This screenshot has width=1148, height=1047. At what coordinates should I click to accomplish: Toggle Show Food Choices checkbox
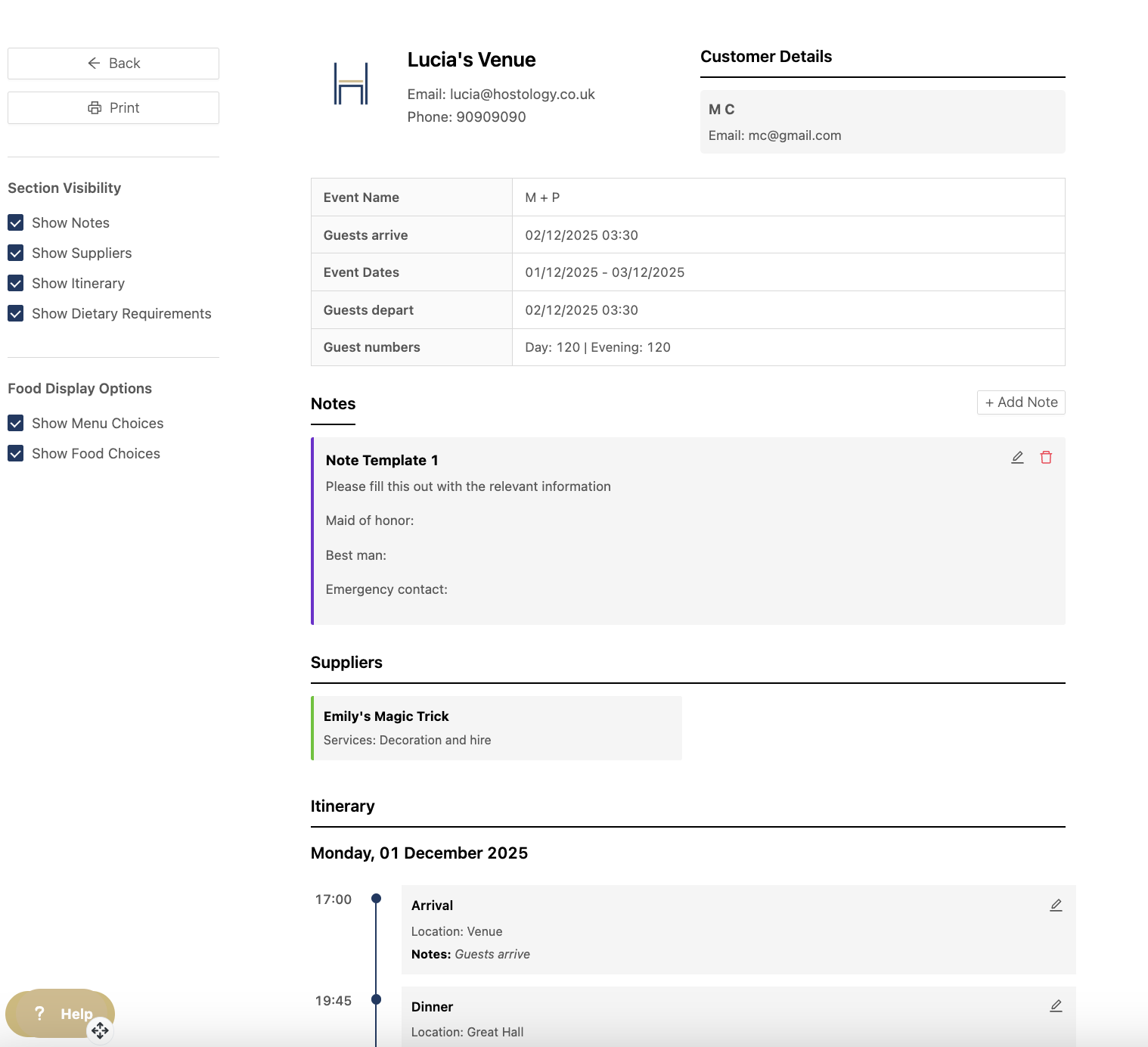tap(16, 454)
